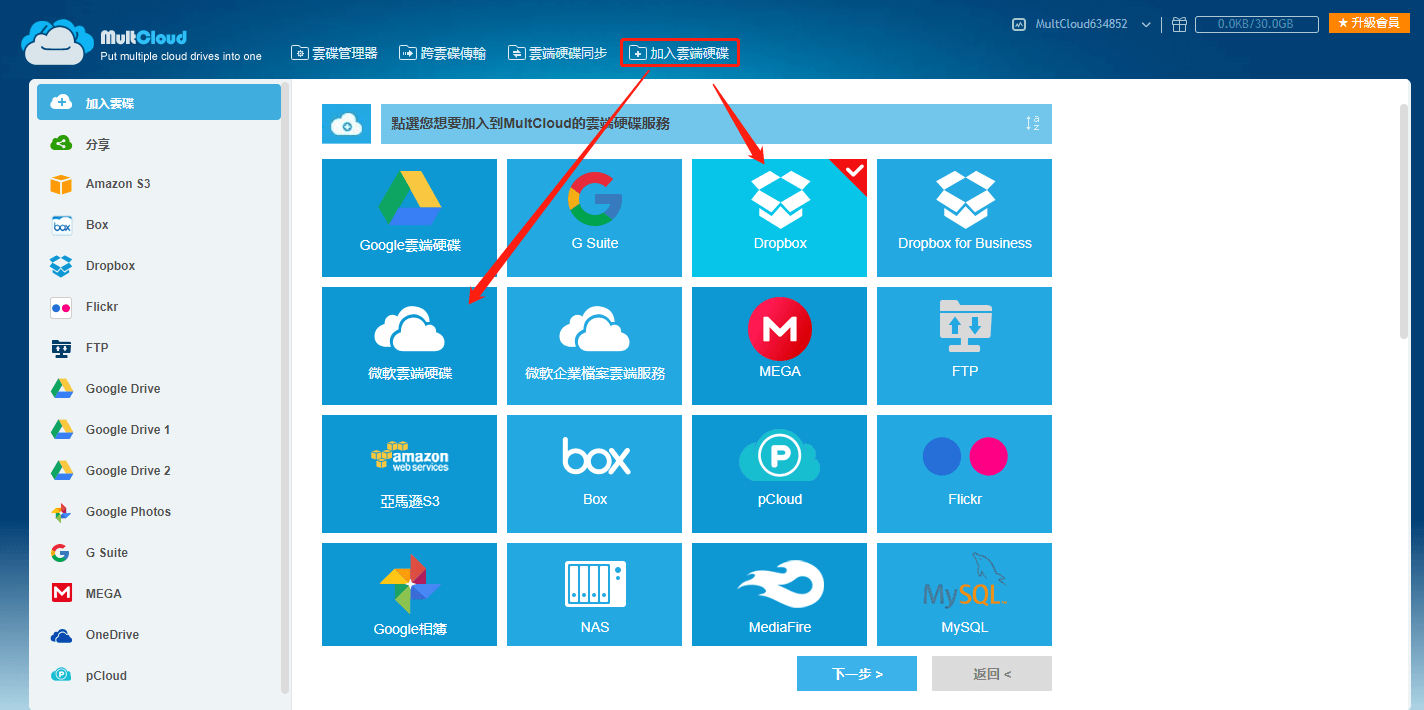This screenshot has width=1424, height=710.
Task: Pick the pCloud tile in the grid
Action: tap(779, 474)
